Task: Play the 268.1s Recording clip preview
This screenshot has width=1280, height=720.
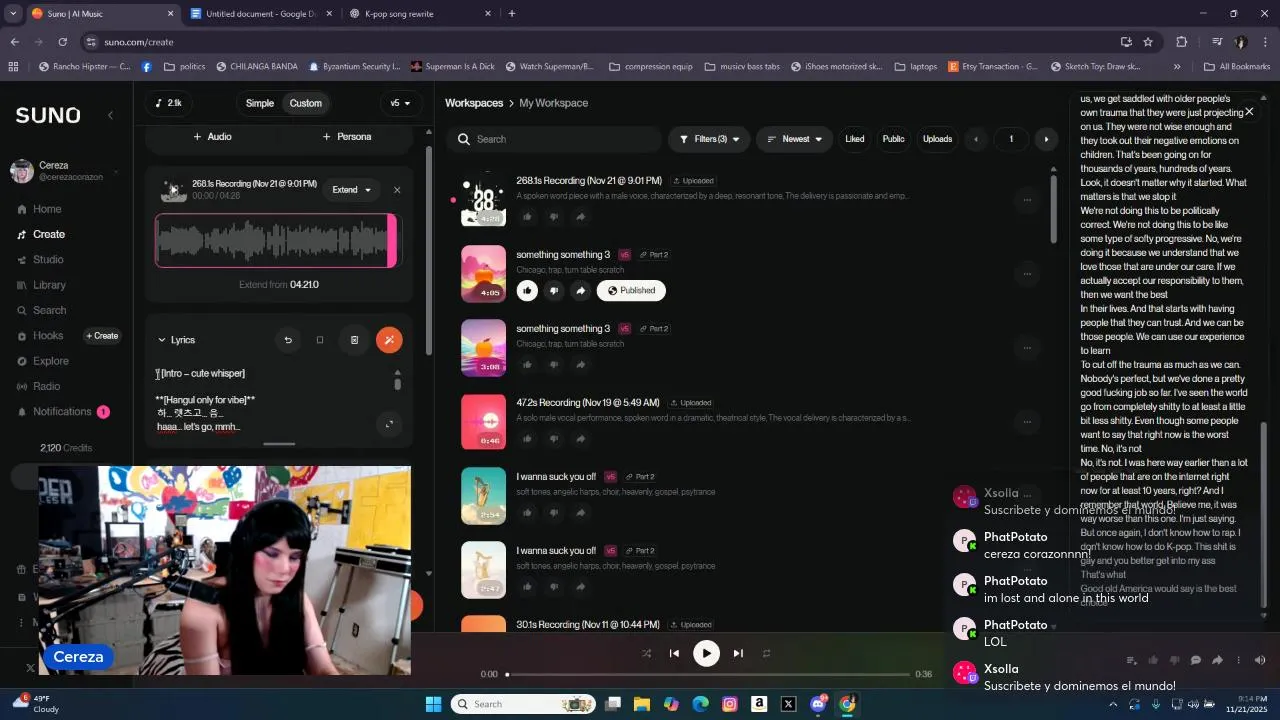Action: tap(174, 190)
